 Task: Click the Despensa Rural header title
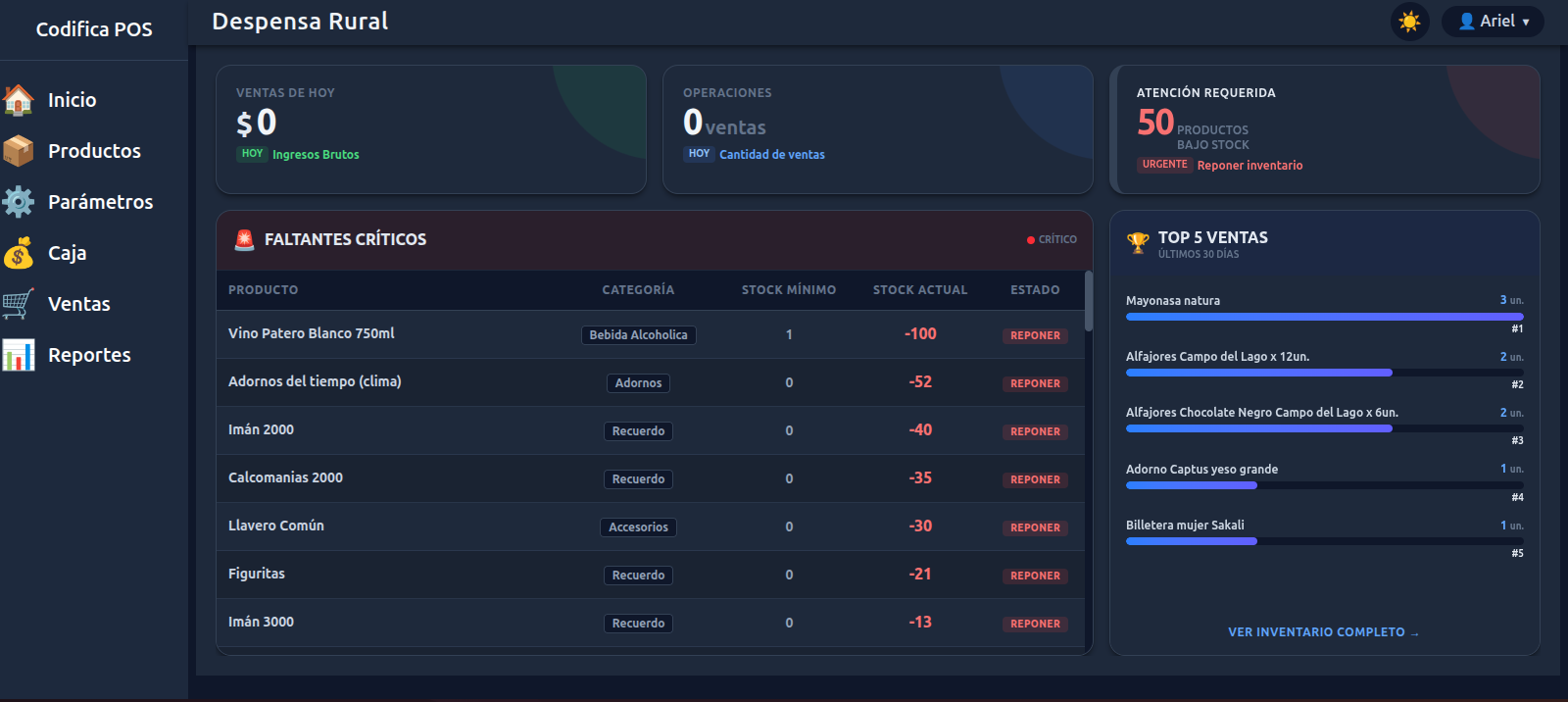300,22
